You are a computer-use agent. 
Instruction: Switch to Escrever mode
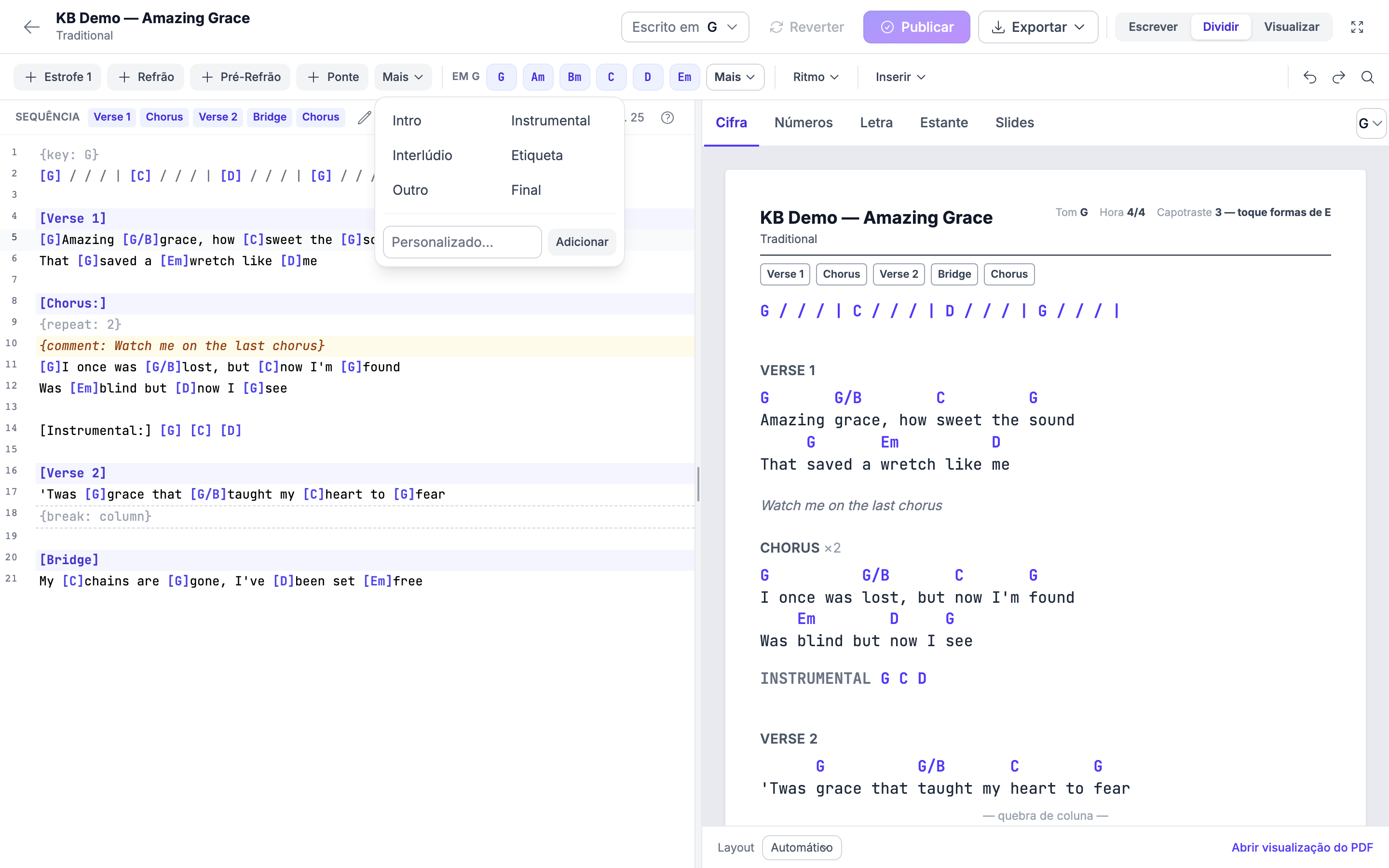click(x=1153, y=27)
